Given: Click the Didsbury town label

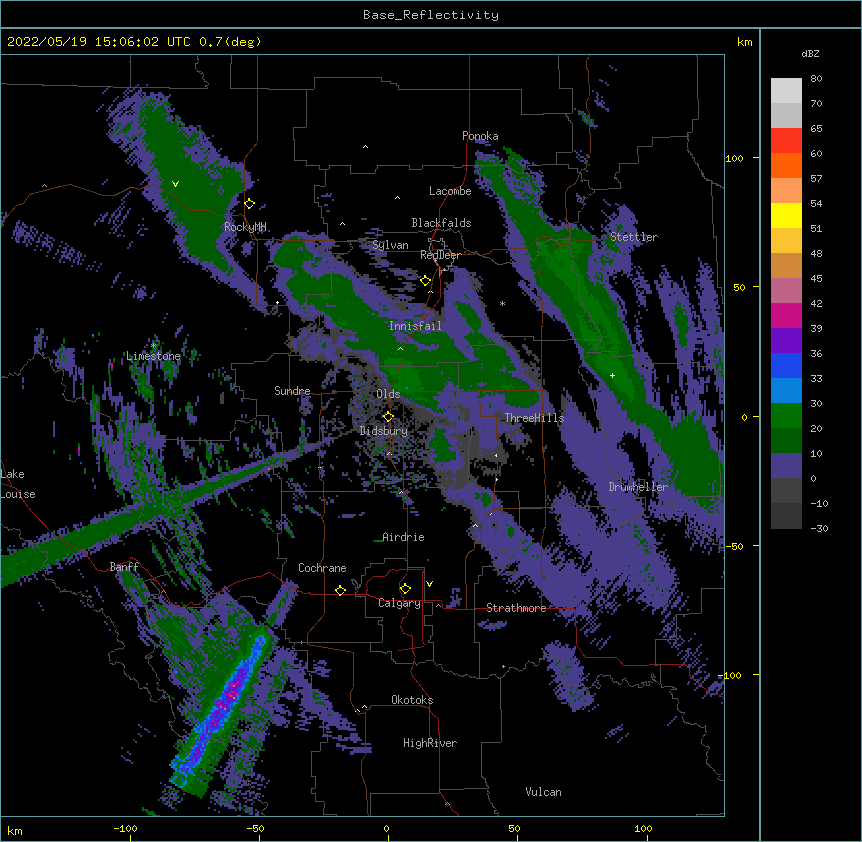Looking at the screenshot, I should tap(384, 431).
